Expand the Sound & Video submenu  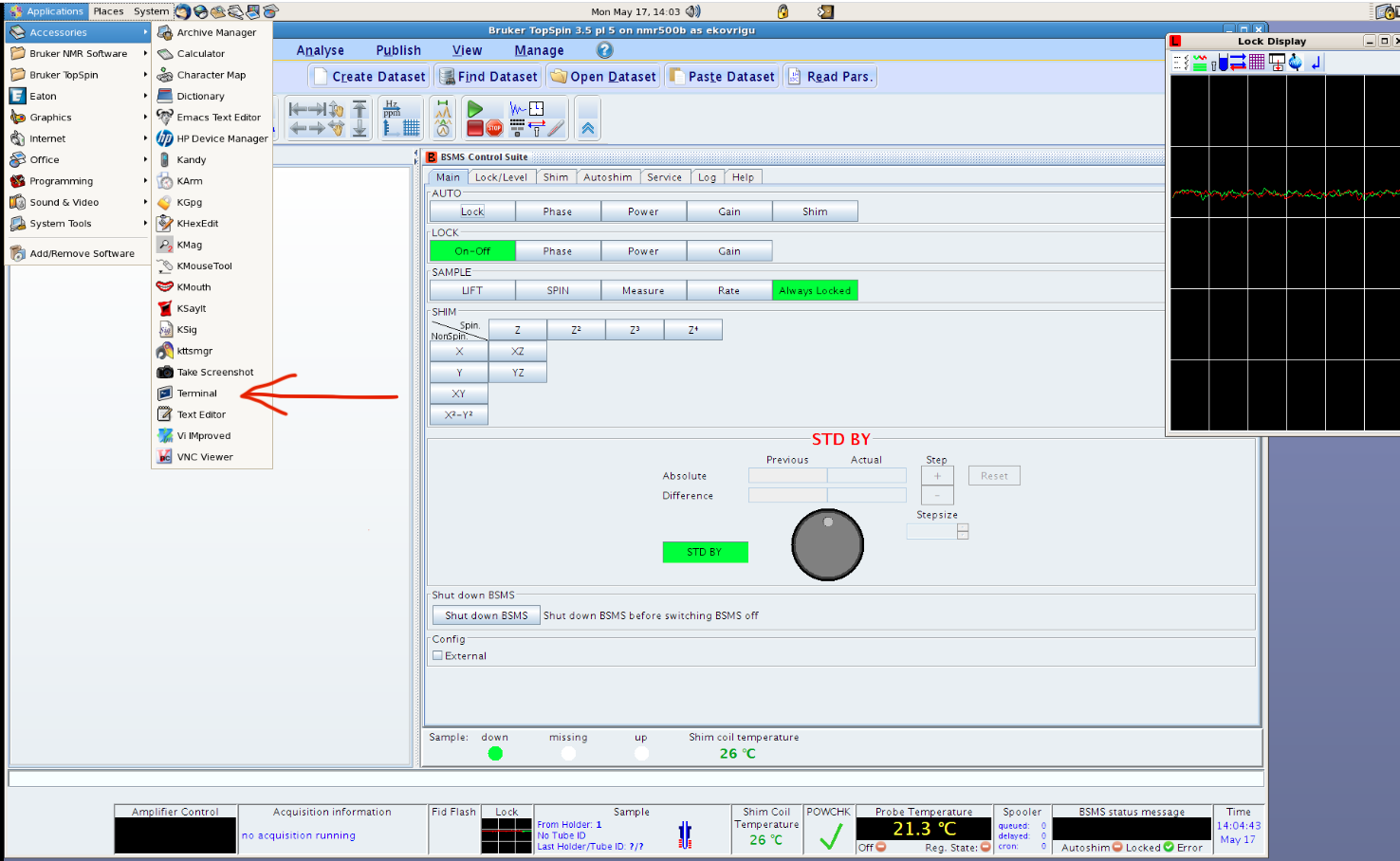click(x=79, y=202)
